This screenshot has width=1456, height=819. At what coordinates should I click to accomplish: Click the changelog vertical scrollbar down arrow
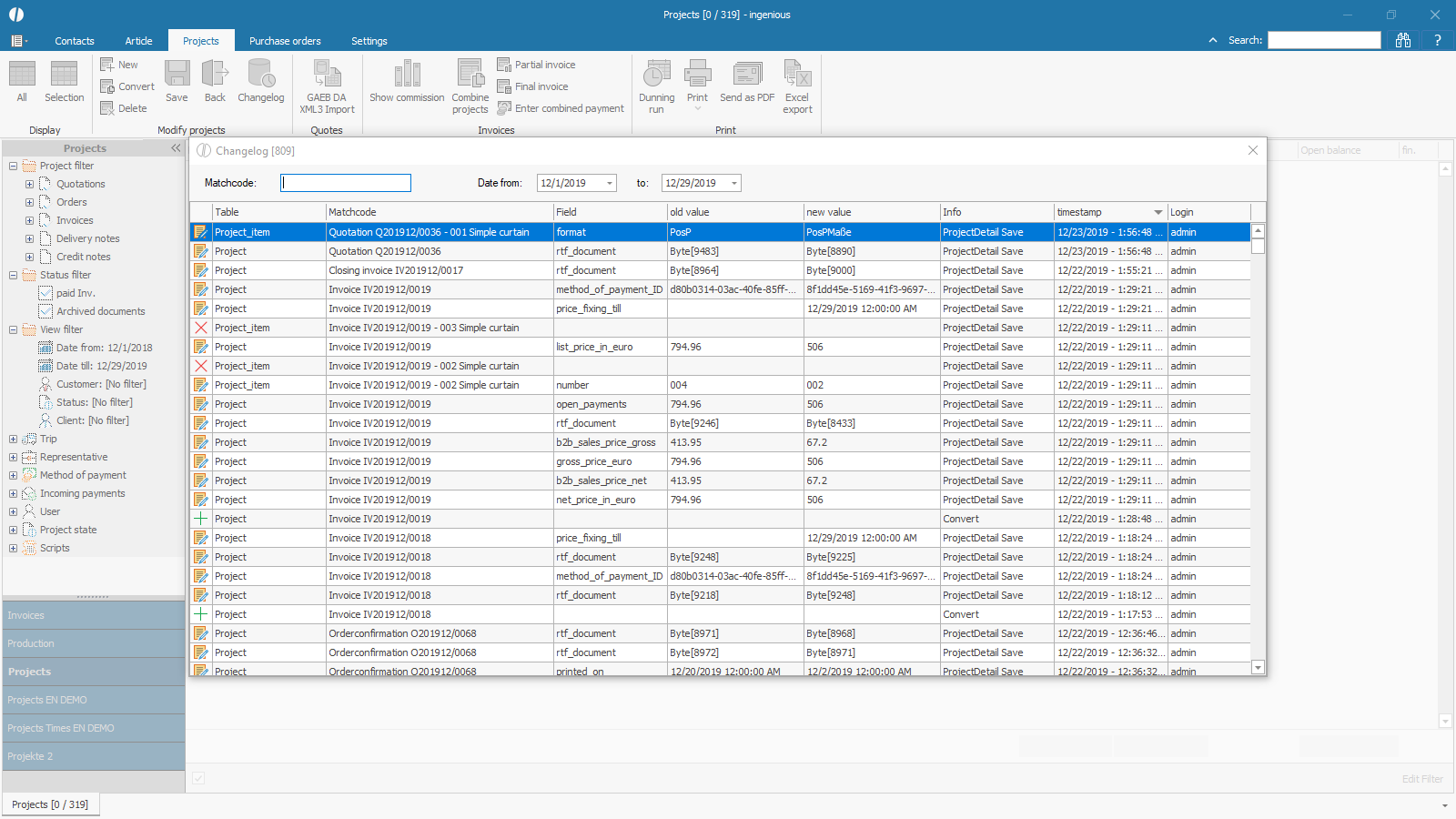(x=1258, y=667)
